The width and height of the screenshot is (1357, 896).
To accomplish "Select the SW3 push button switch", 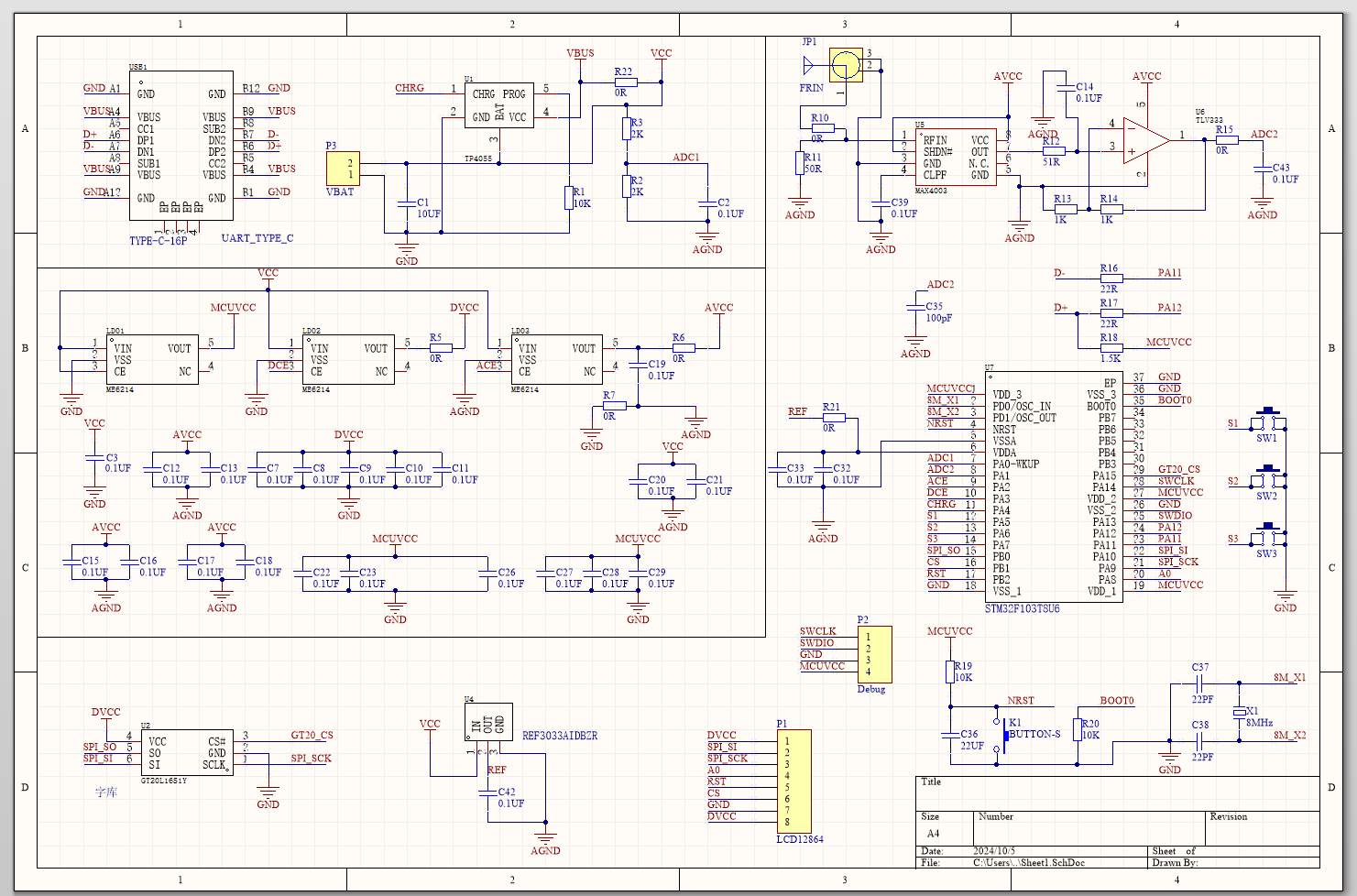I will click(1268, 538).
